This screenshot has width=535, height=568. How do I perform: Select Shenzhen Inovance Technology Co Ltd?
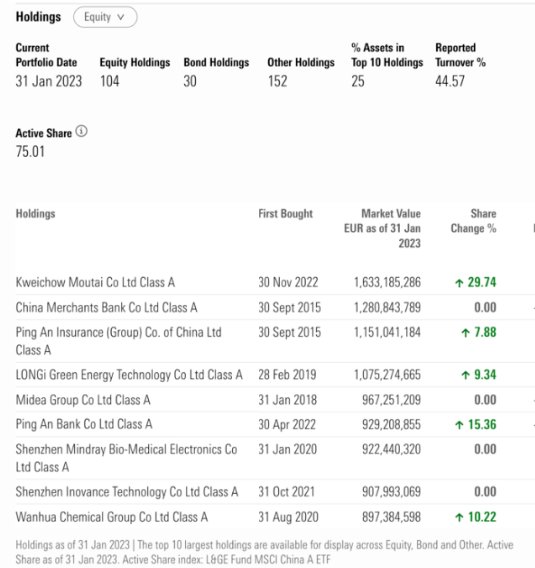point(127,492)
